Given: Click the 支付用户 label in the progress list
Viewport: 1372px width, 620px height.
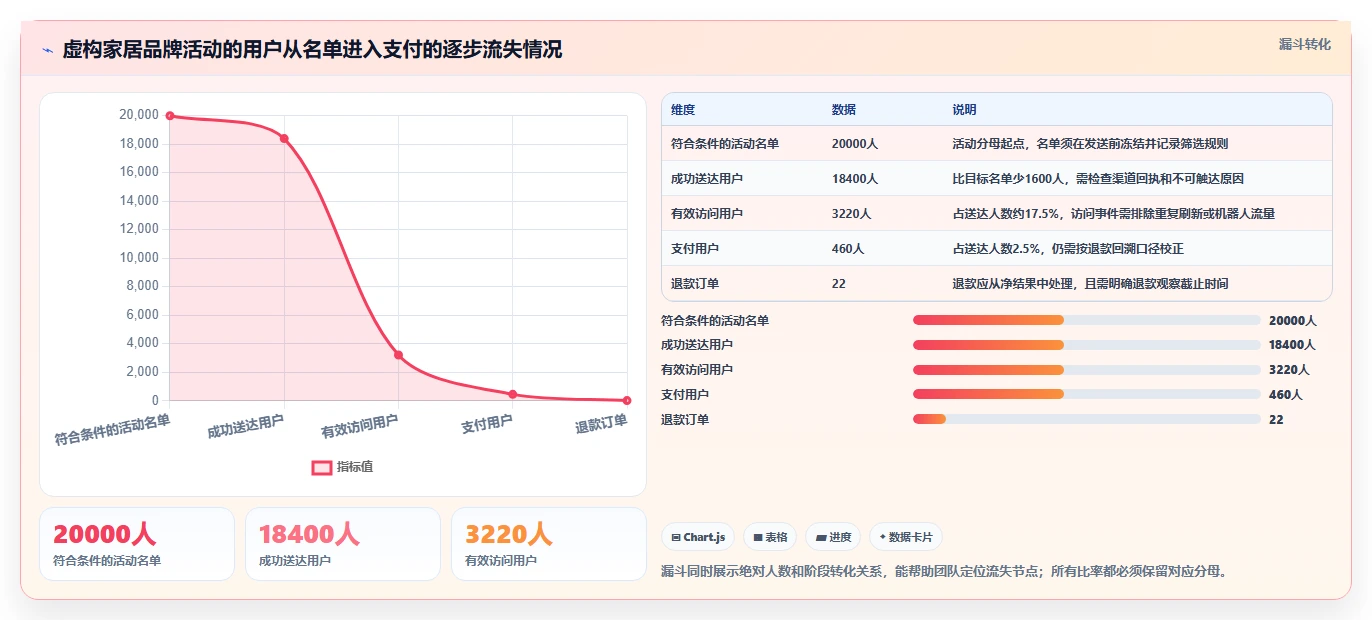Looking at the screenshot, I should coord(685,395).
